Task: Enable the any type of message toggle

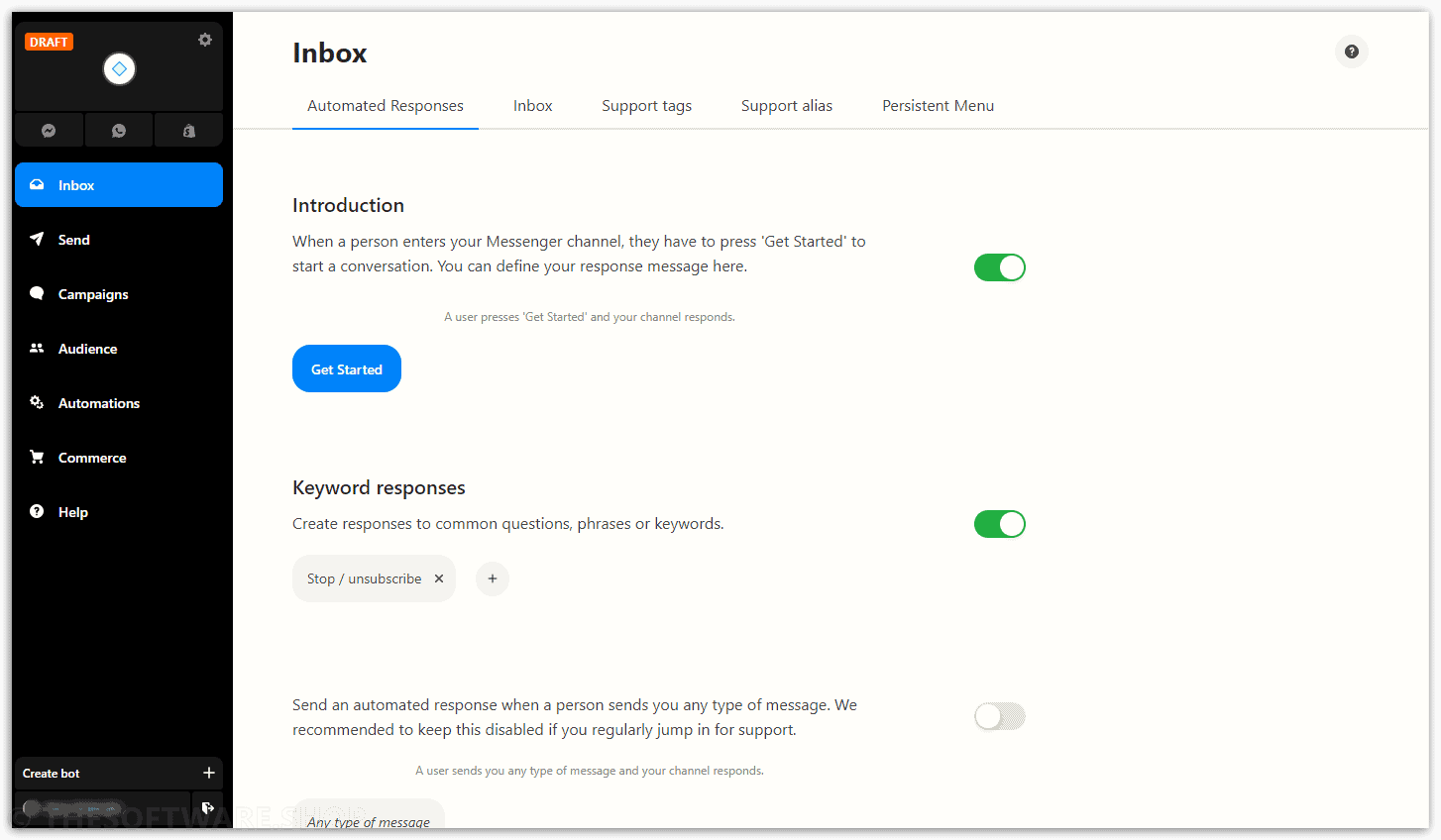Action: 999,716
